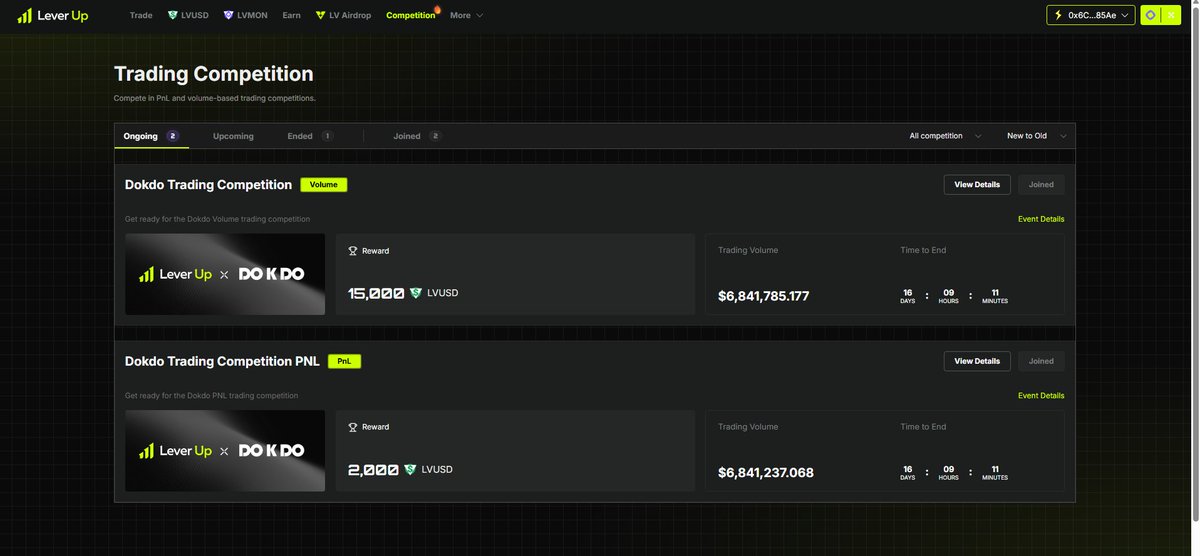1200x556 pixels.
Task: Select the Competition nav item
Action: pos(410,15)
